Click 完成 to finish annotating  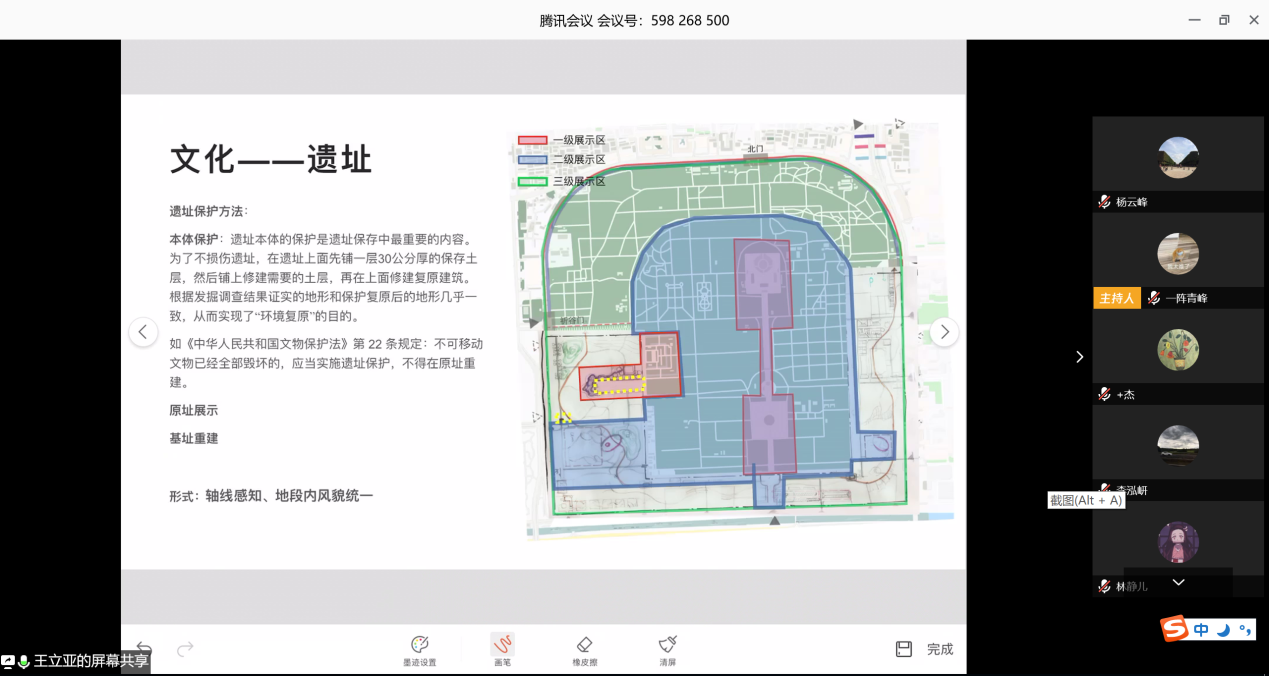(x=939, y=649)
